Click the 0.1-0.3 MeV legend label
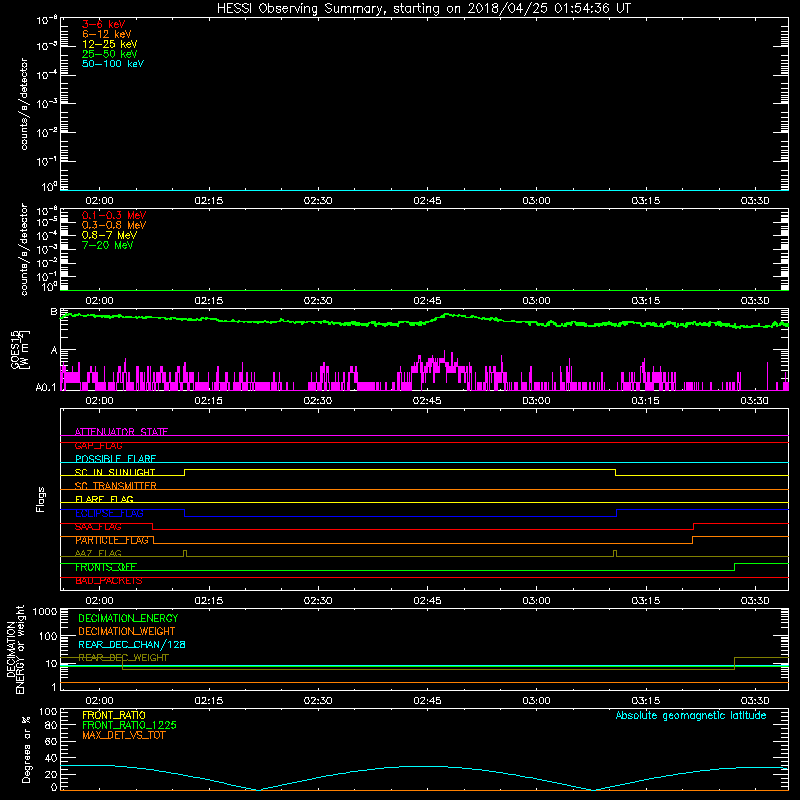The height and width of the screenshot is (800, 800). tap(114, 215)
